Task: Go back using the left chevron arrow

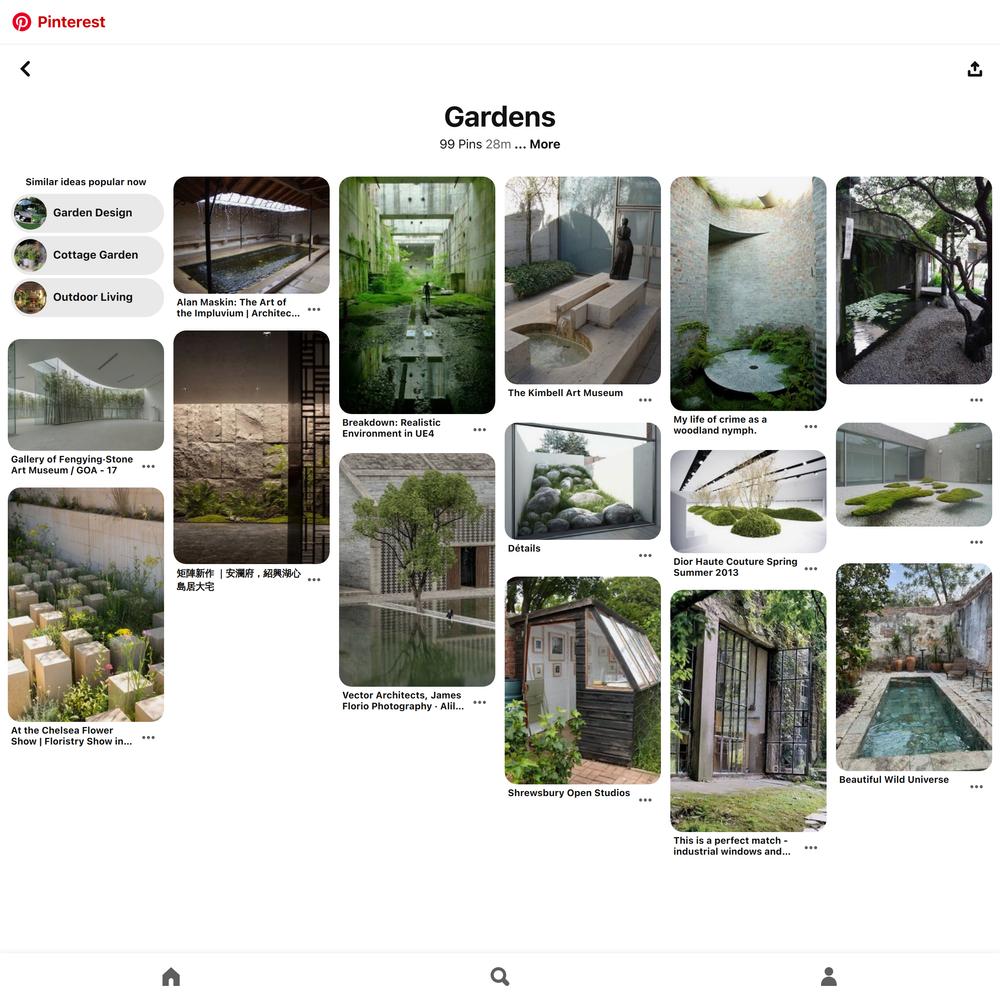Action: click(x=26, y=69)
